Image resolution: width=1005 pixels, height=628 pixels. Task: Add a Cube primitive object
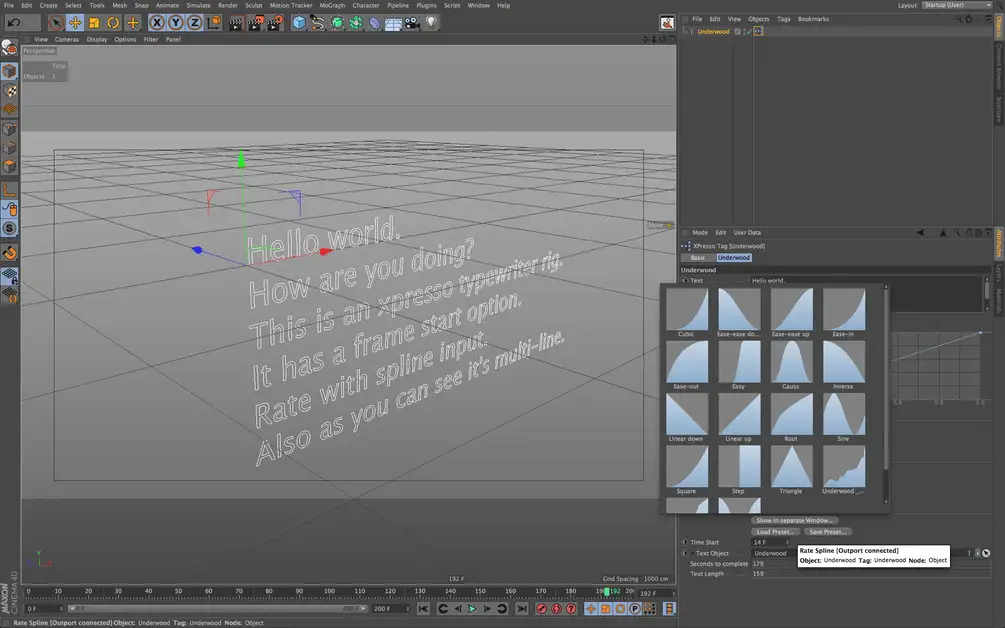(x=299, y=23)
